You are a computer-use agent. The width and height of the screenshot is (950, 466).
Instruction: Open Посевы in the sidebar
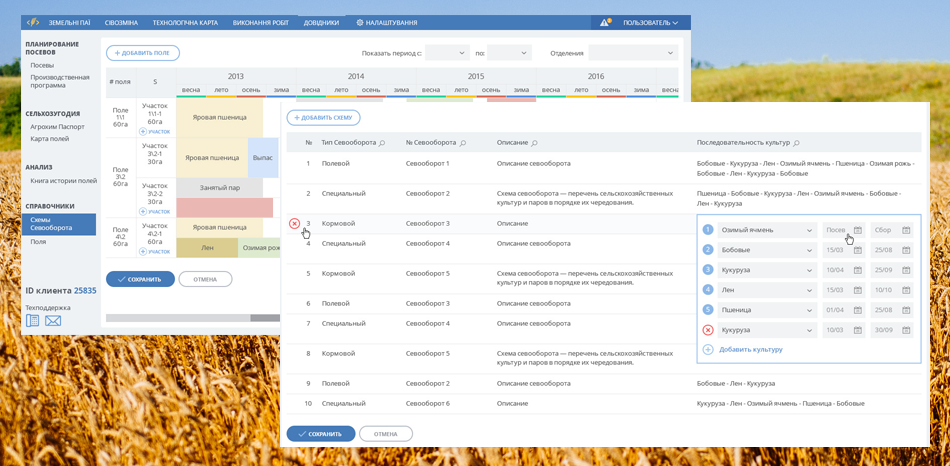point(42,65)
